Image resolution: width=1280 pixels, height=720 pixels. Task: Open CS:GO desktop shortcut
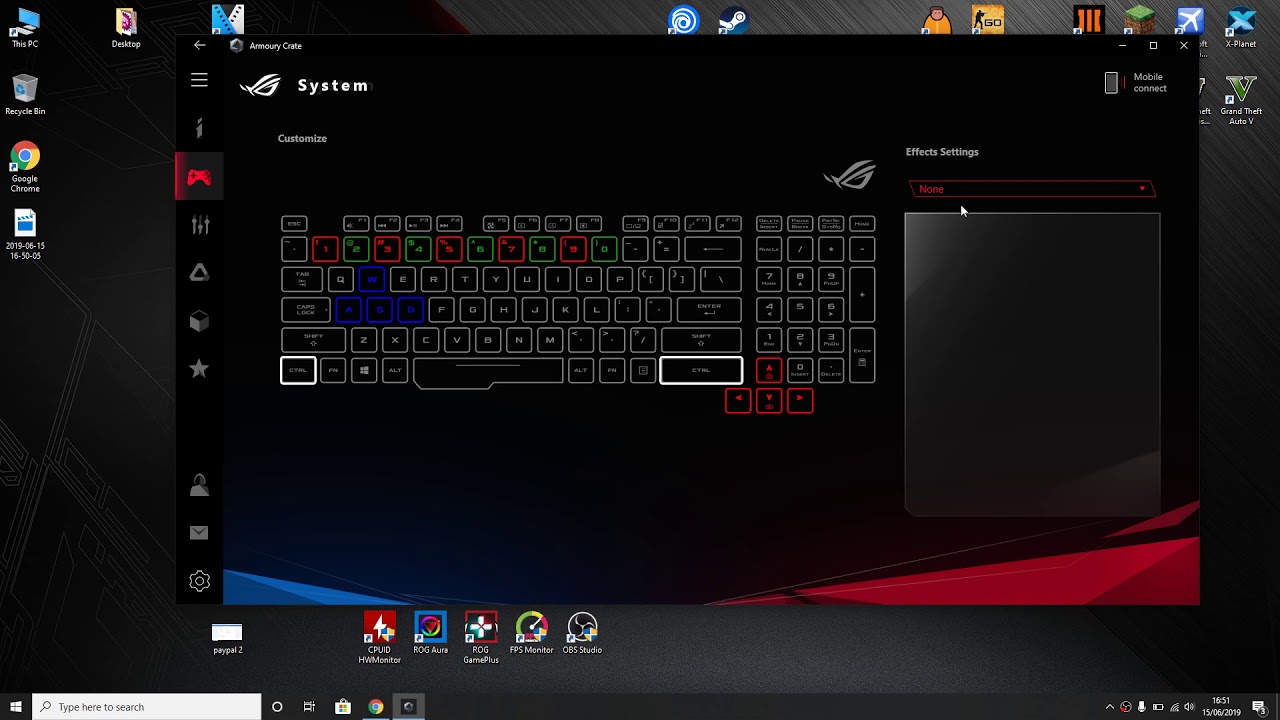pyautogui.click(x=988, y=20)
